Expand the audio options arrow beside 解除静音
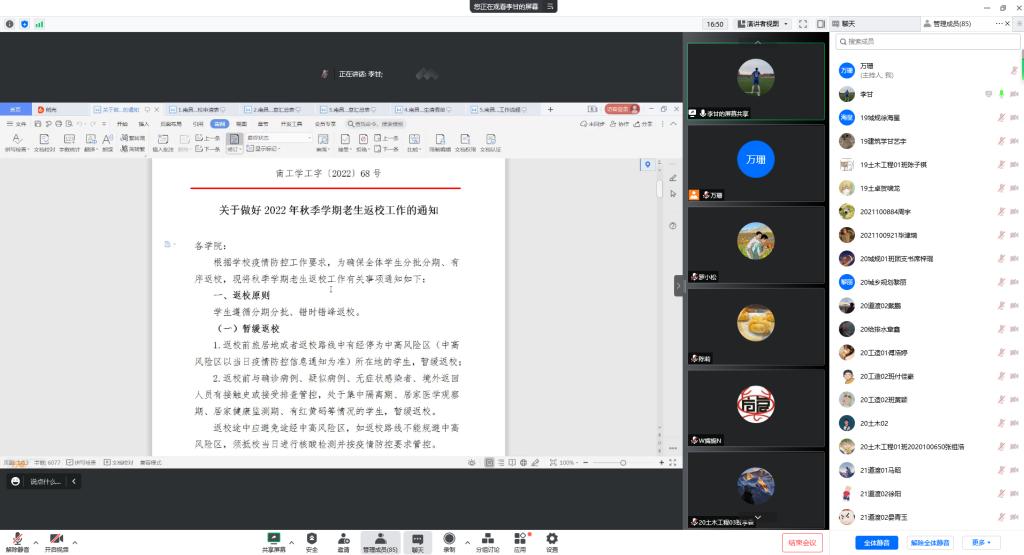The height and width of the screenshot is (555, 1024). [x=36, y=540]
